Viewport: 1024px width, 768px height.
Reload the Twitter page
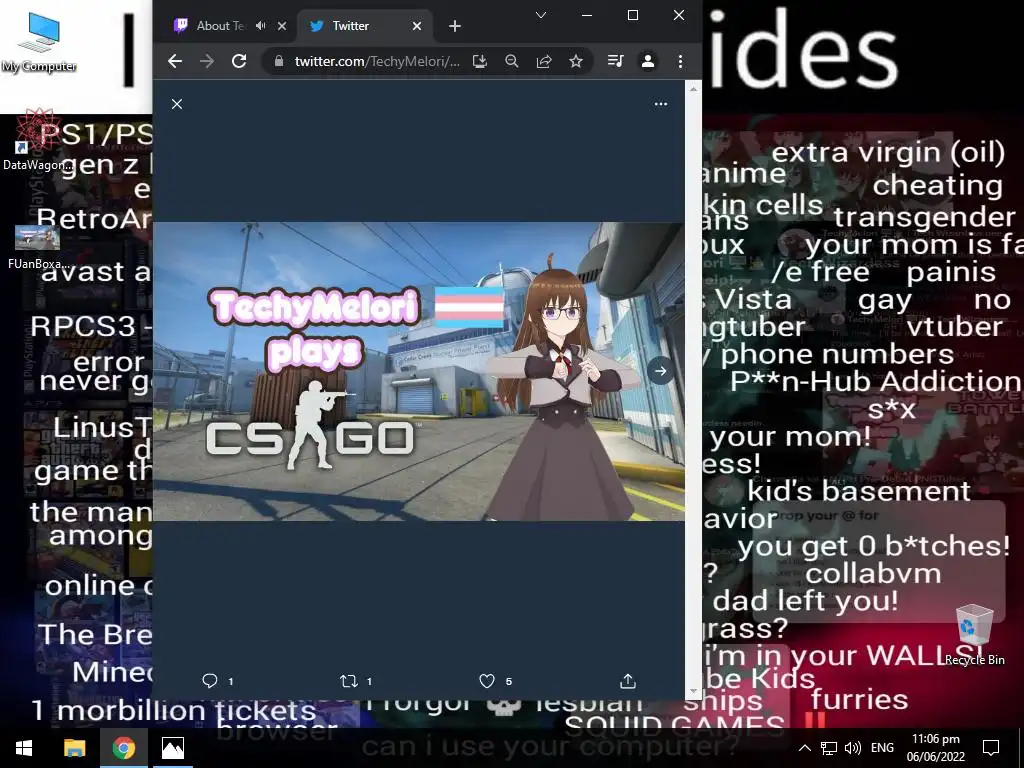(x=239, y=61)
